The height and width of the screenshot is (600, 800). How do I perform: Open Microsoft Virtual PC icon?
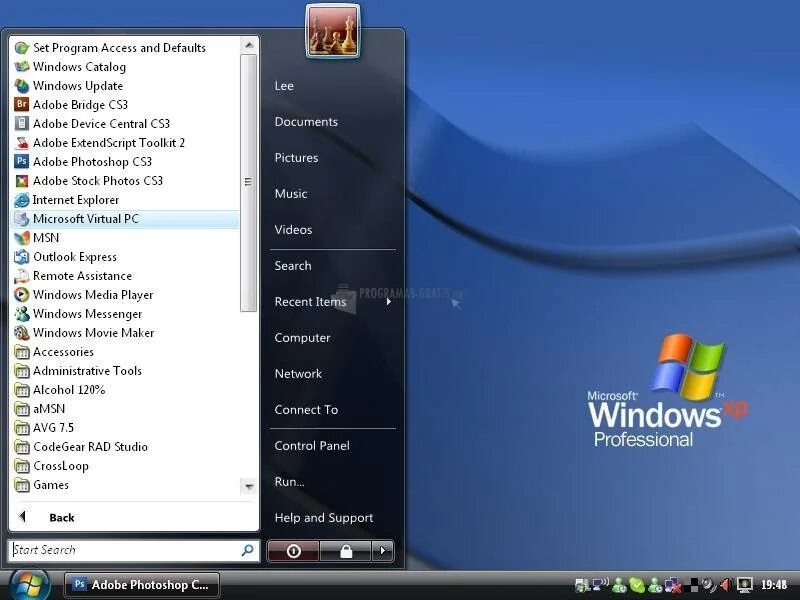(x=21, y=219)
